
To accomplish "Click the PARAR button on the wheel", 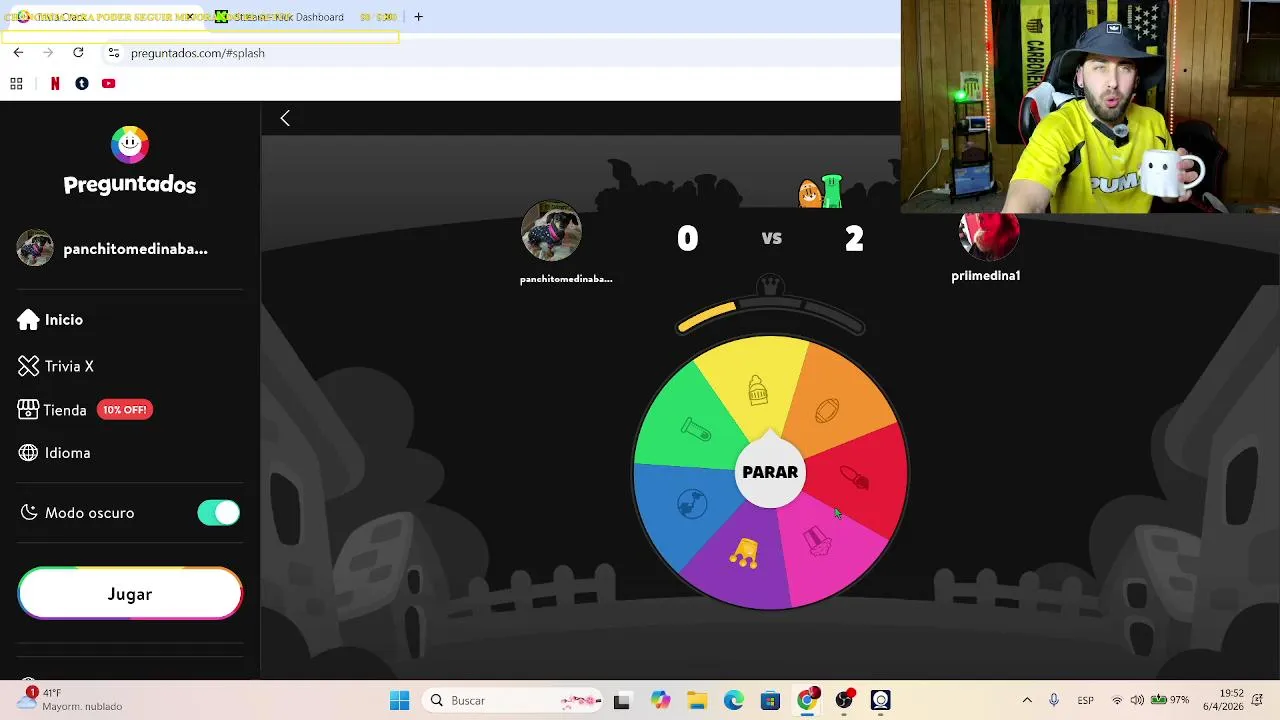I will click(770, 472).
